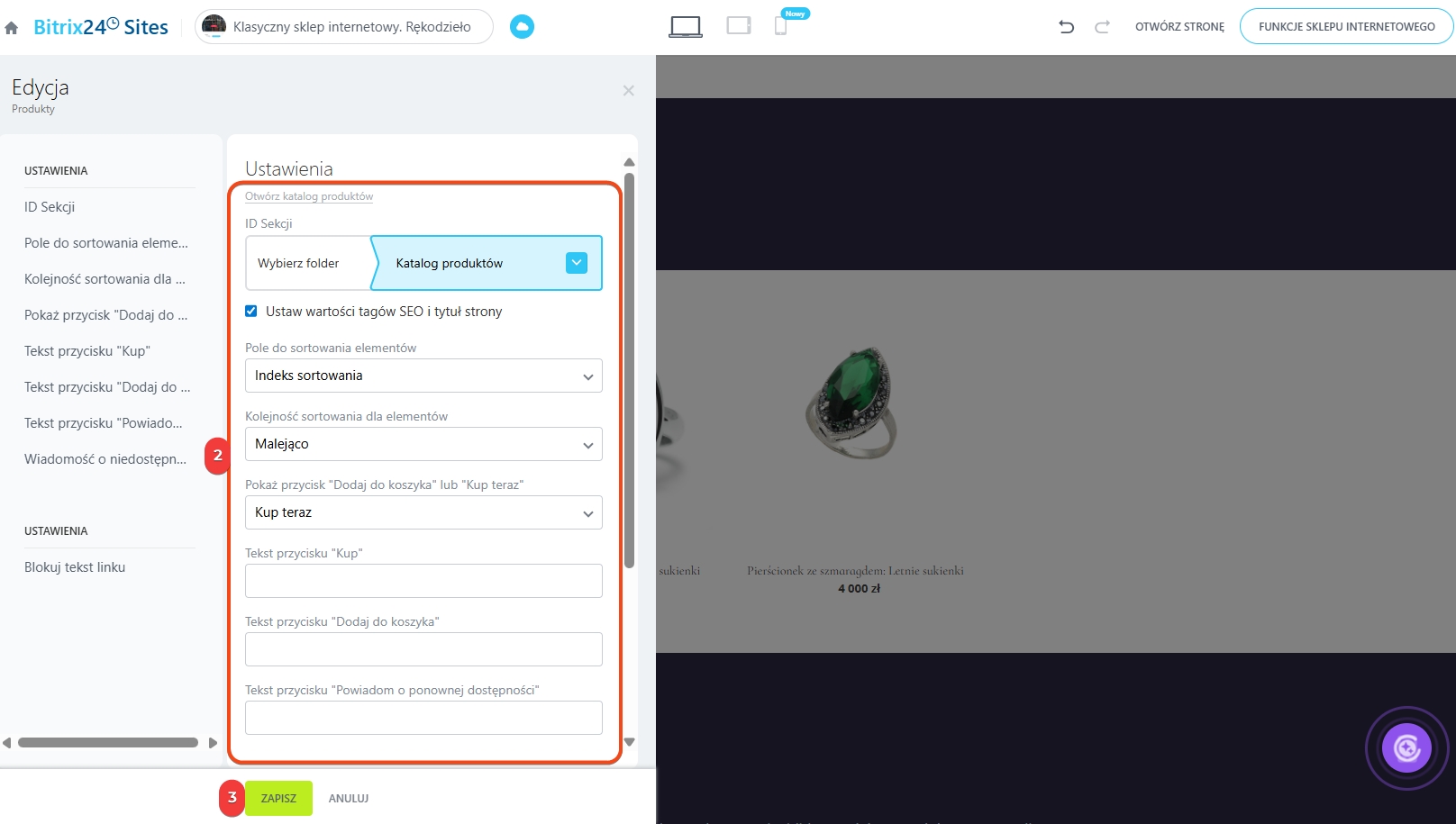Open the Malejąco sort order dropdown

point(423,444)
